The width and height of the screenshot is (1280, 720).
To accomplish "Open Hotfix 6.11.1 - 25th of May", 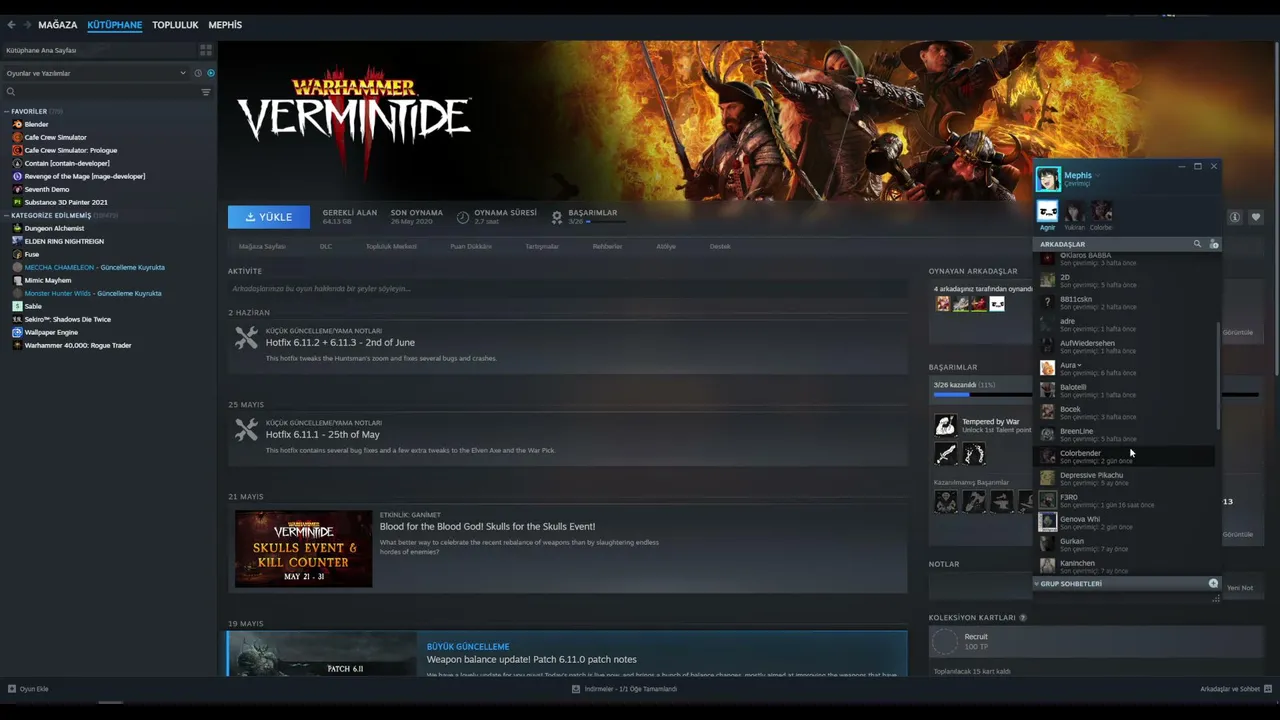I will pos(323,435).
